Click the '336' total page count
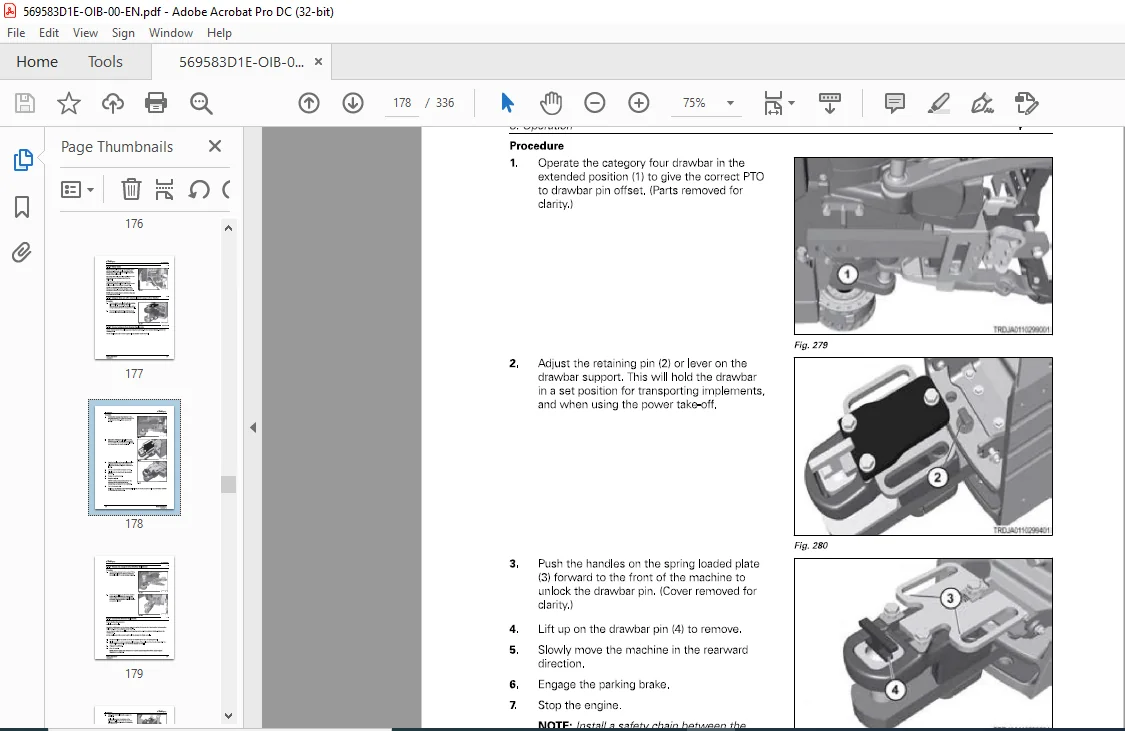This screenshot has height=731, width=1125. click(445, 103)
